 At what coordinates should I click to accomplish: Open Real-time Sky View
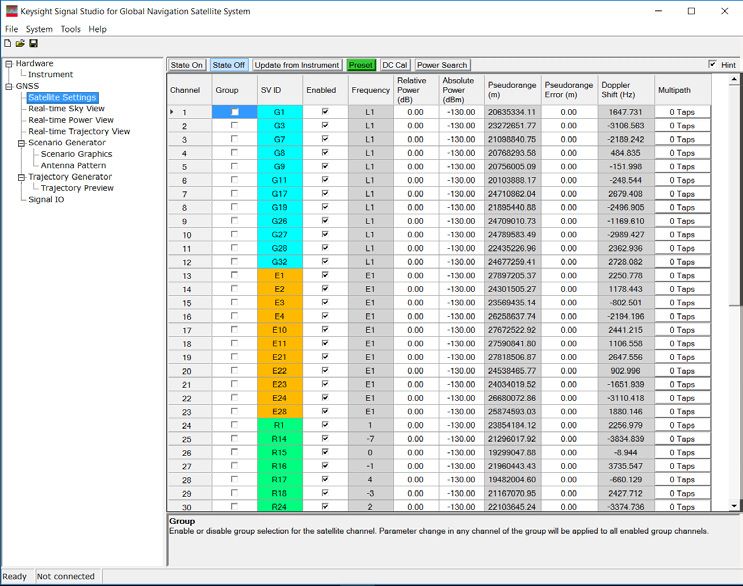tap(66, 108)
